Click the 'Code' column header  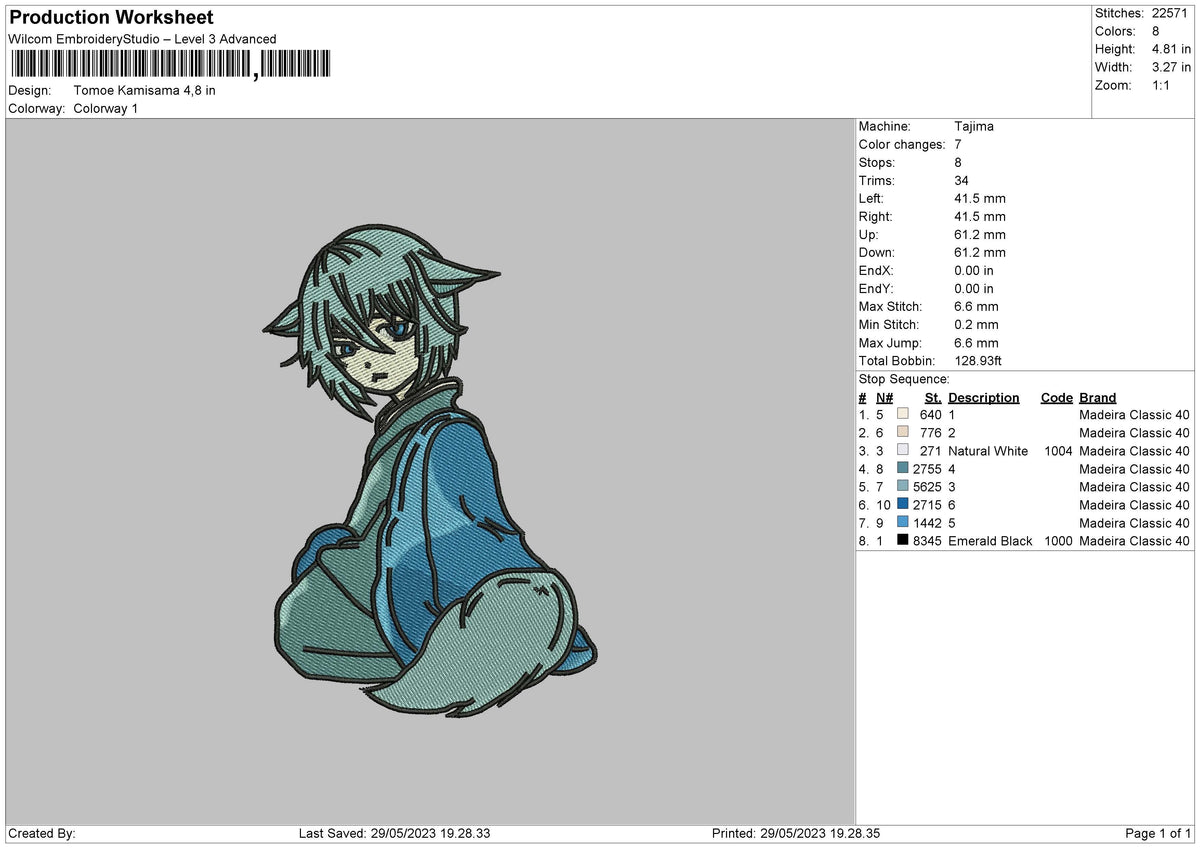click(x=1056, y=397)
